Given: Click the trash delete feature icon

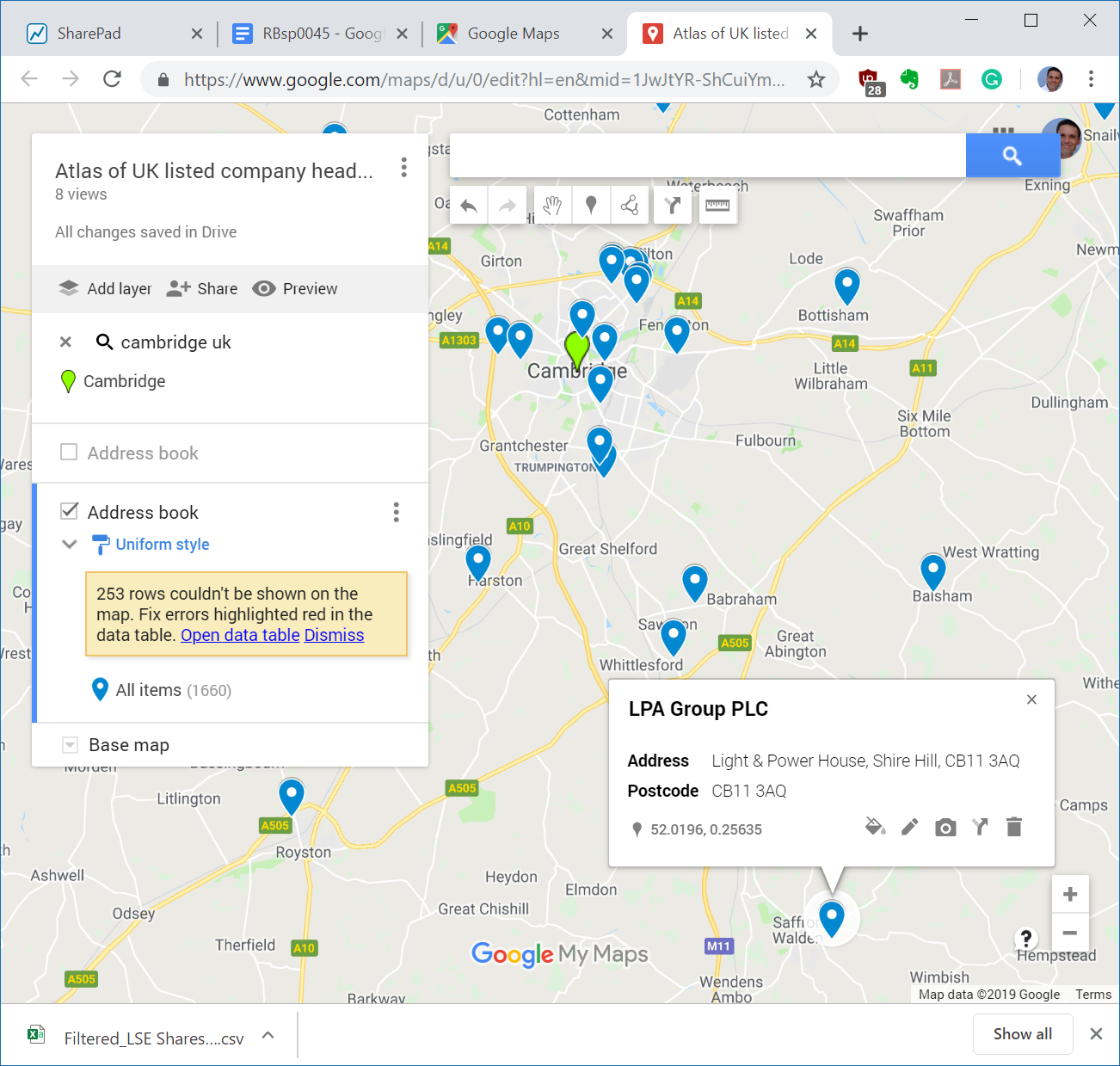Looking at the screenshot, I should click(1014, 828).
